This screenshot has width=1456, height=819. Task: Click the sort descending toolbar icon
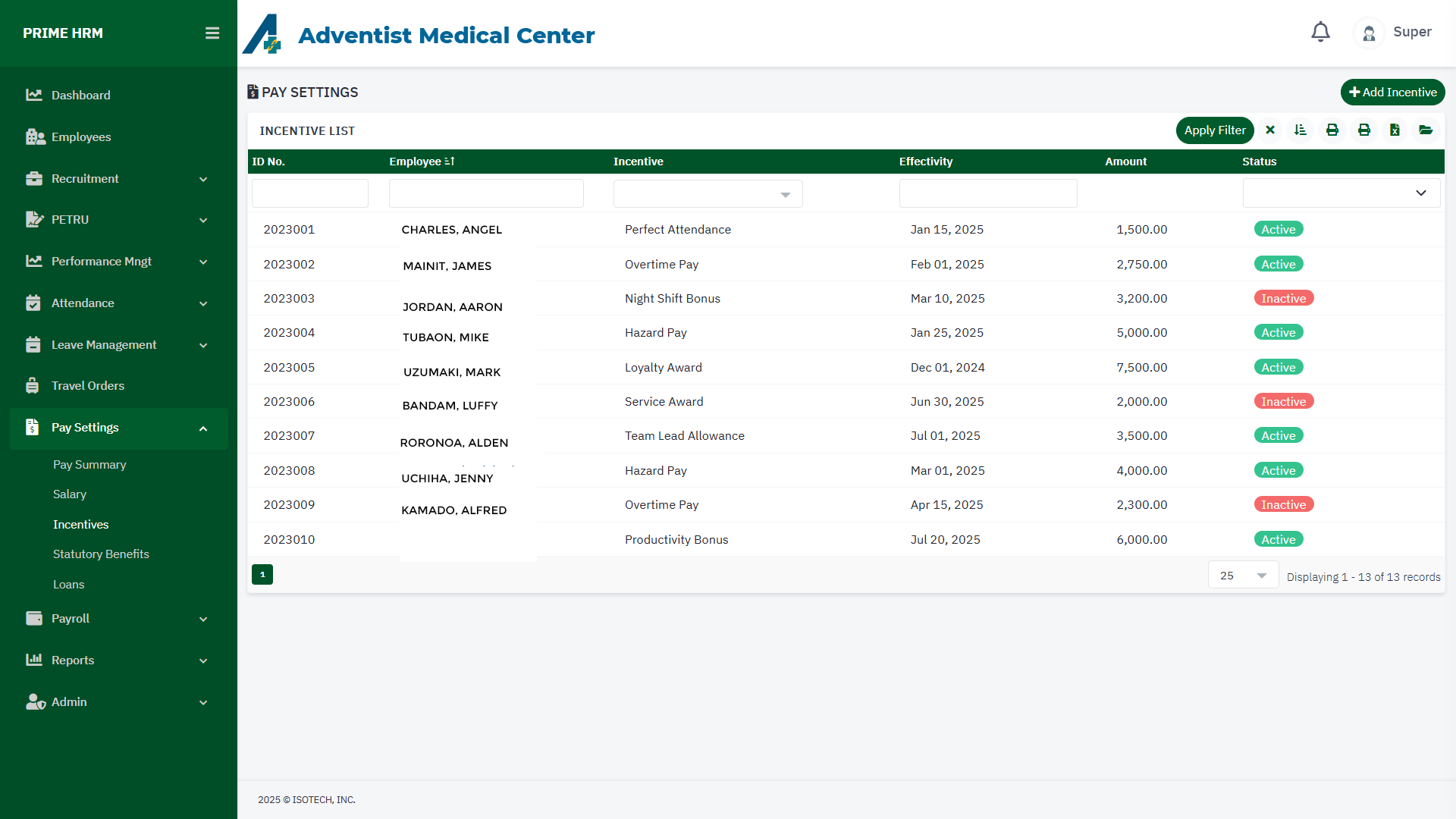click(x=1301, y=130)
